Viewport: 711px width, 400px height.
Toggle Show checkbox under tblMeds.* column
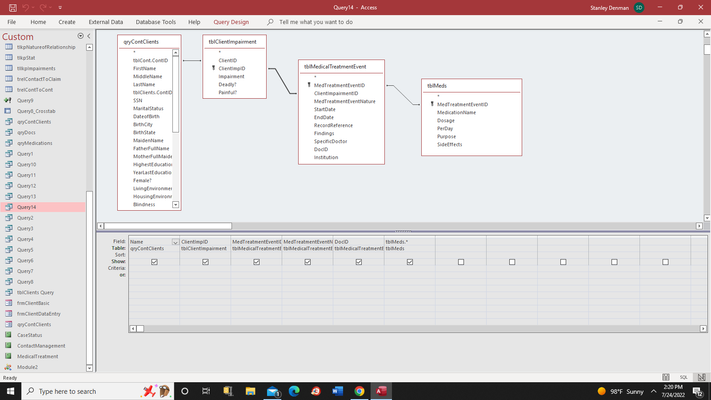coord(410,262)
